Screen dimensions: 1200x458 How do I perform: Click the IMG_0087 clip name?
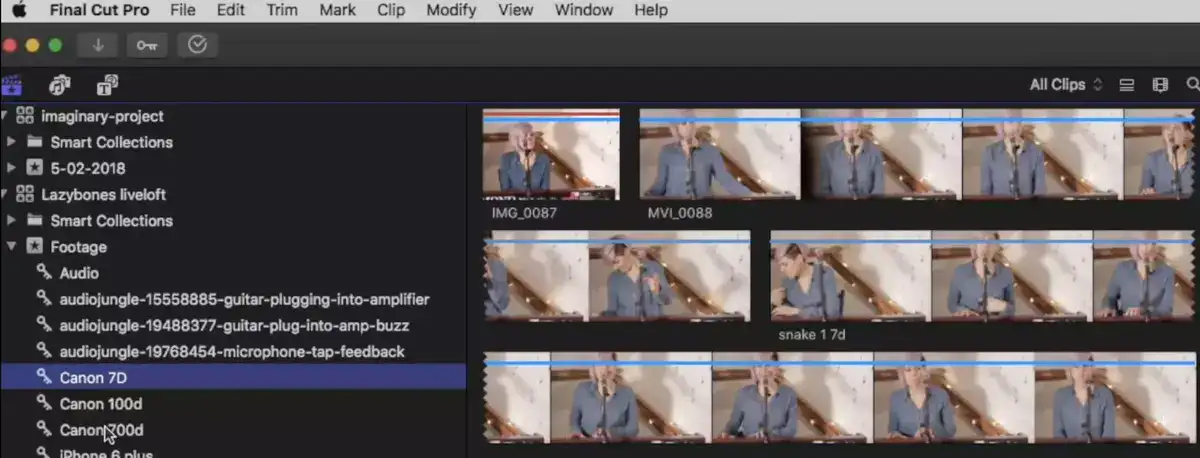coord(524,213)
